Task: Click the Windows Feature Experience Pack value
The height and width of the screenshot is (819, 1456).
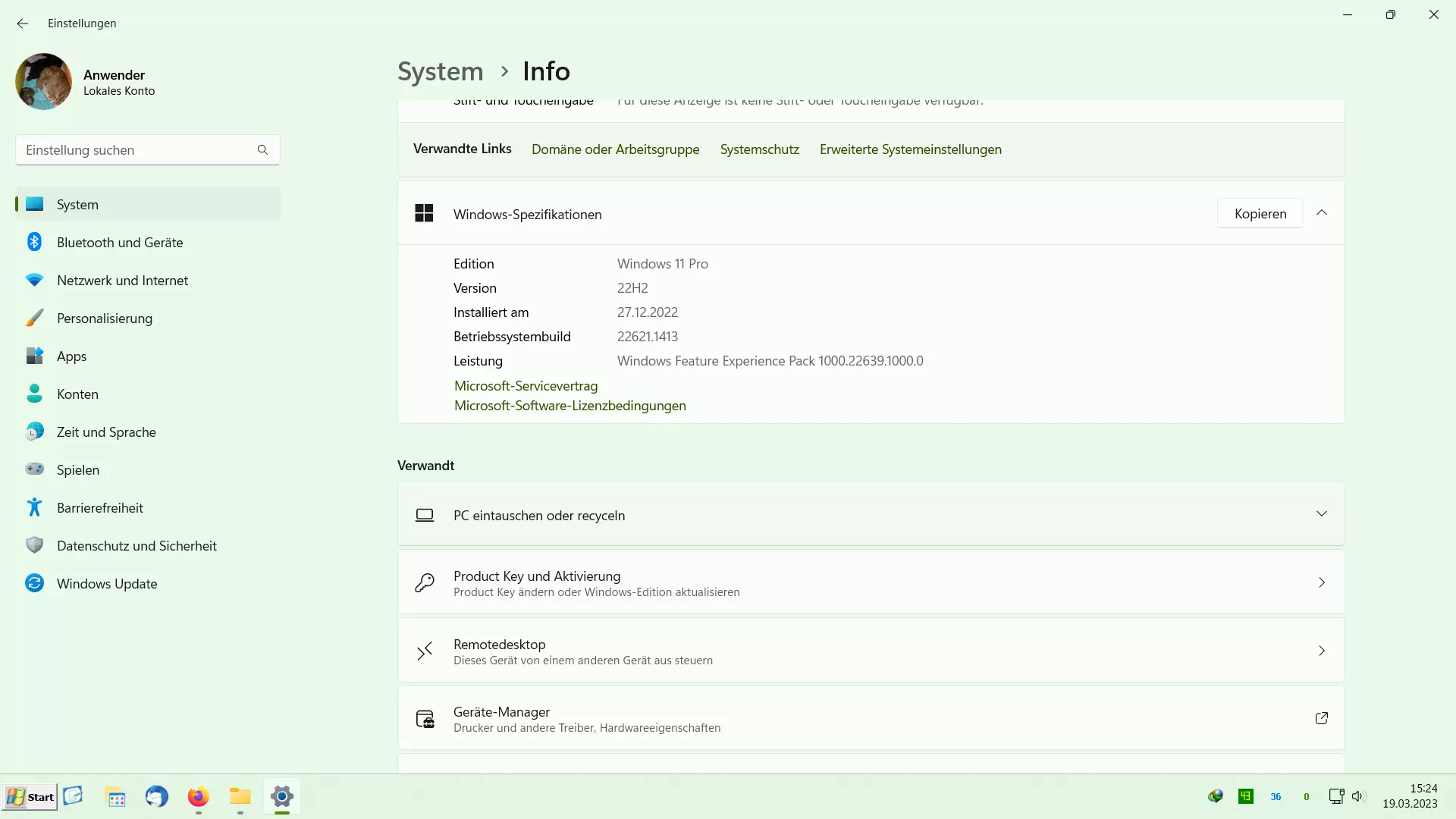Action: (770, 361)
